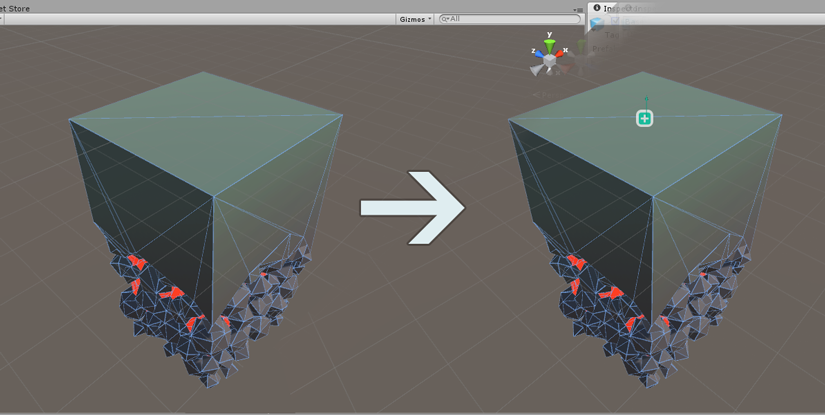Select the top face of the left cube
825x415 pixels.
(205, 130)
